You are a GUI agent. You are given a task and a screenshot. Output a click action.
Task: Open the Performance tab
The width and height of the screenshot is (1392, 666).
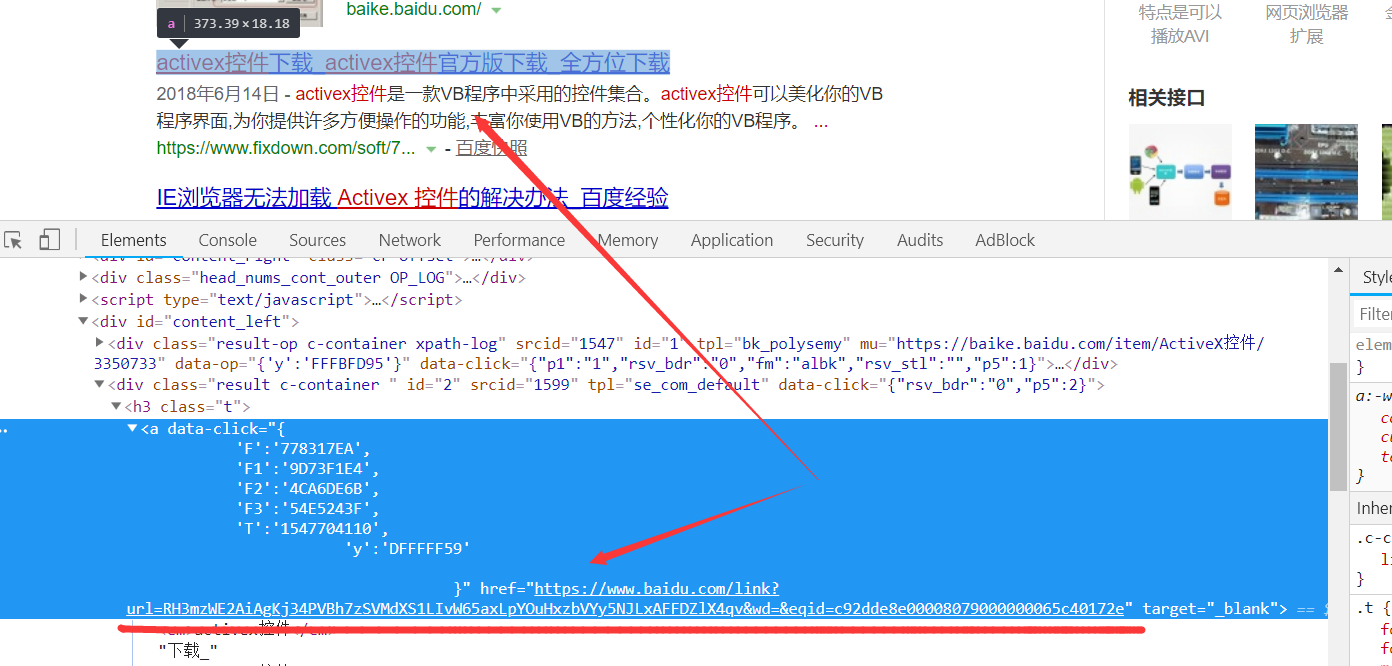[x=519, y=240]
